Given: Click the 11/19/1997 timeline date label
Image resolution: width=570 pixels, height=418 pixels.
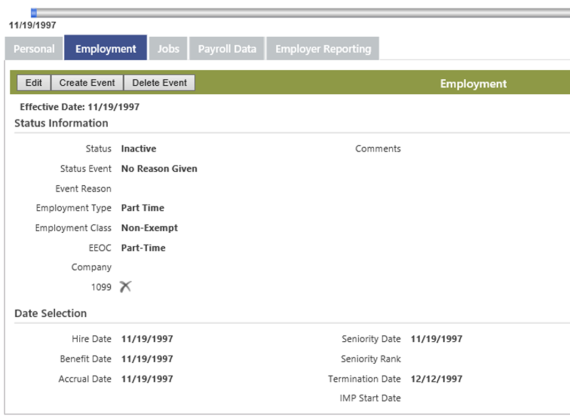Looking at the screenshot, I should pos(32,25).
